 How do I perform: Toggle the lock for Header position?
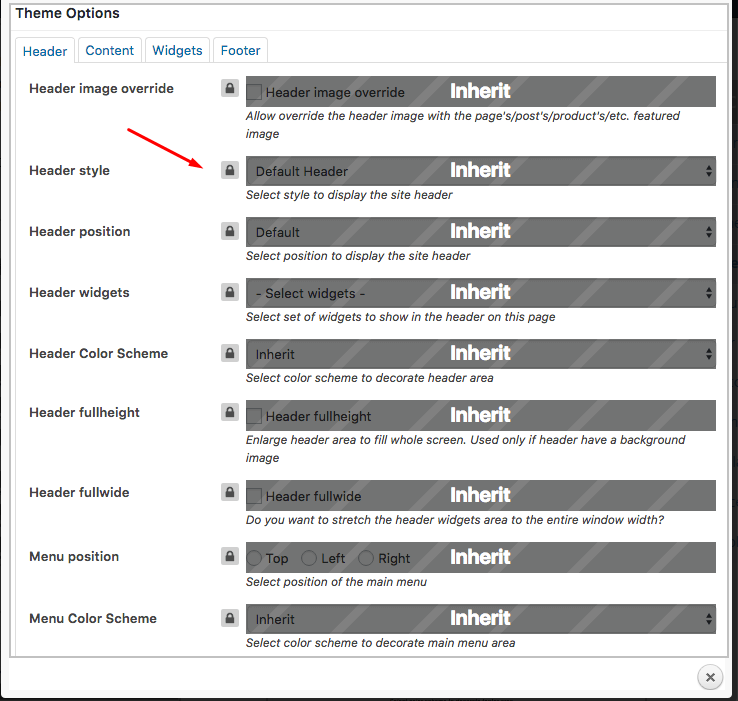pos(230,231)
